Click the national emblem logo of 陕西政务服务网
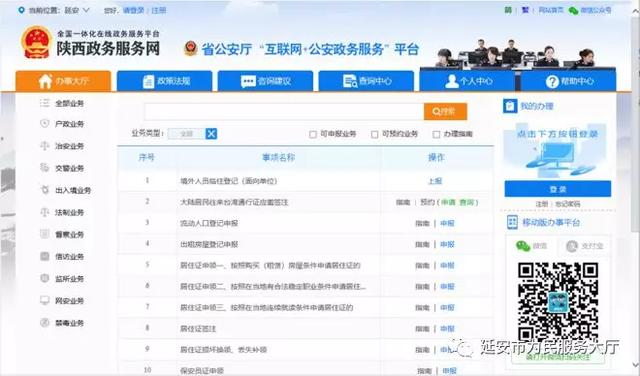This screenshot has width=640, height=376. point(37,43)
